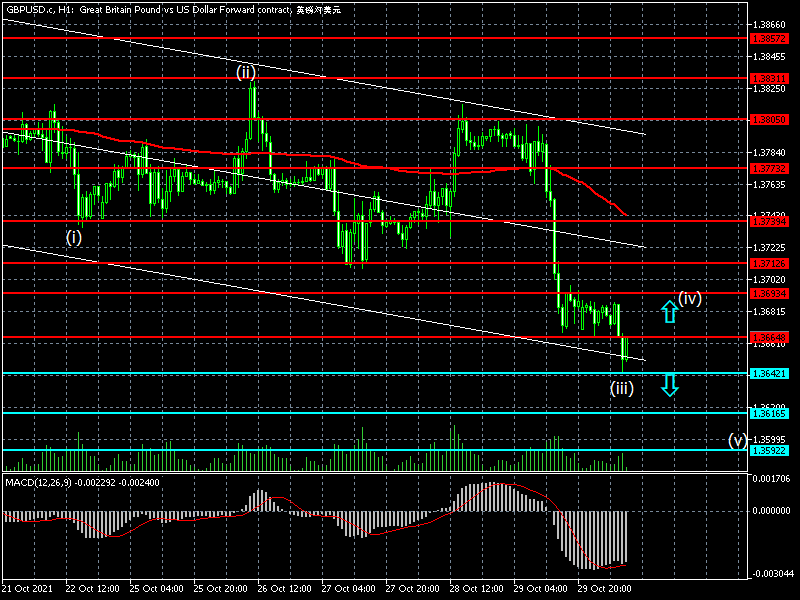Viewport: 800px width, 600px height.
Task: Click the red 1.37732 price level tag
Action: pyautogui.click(x=769, y=168)
